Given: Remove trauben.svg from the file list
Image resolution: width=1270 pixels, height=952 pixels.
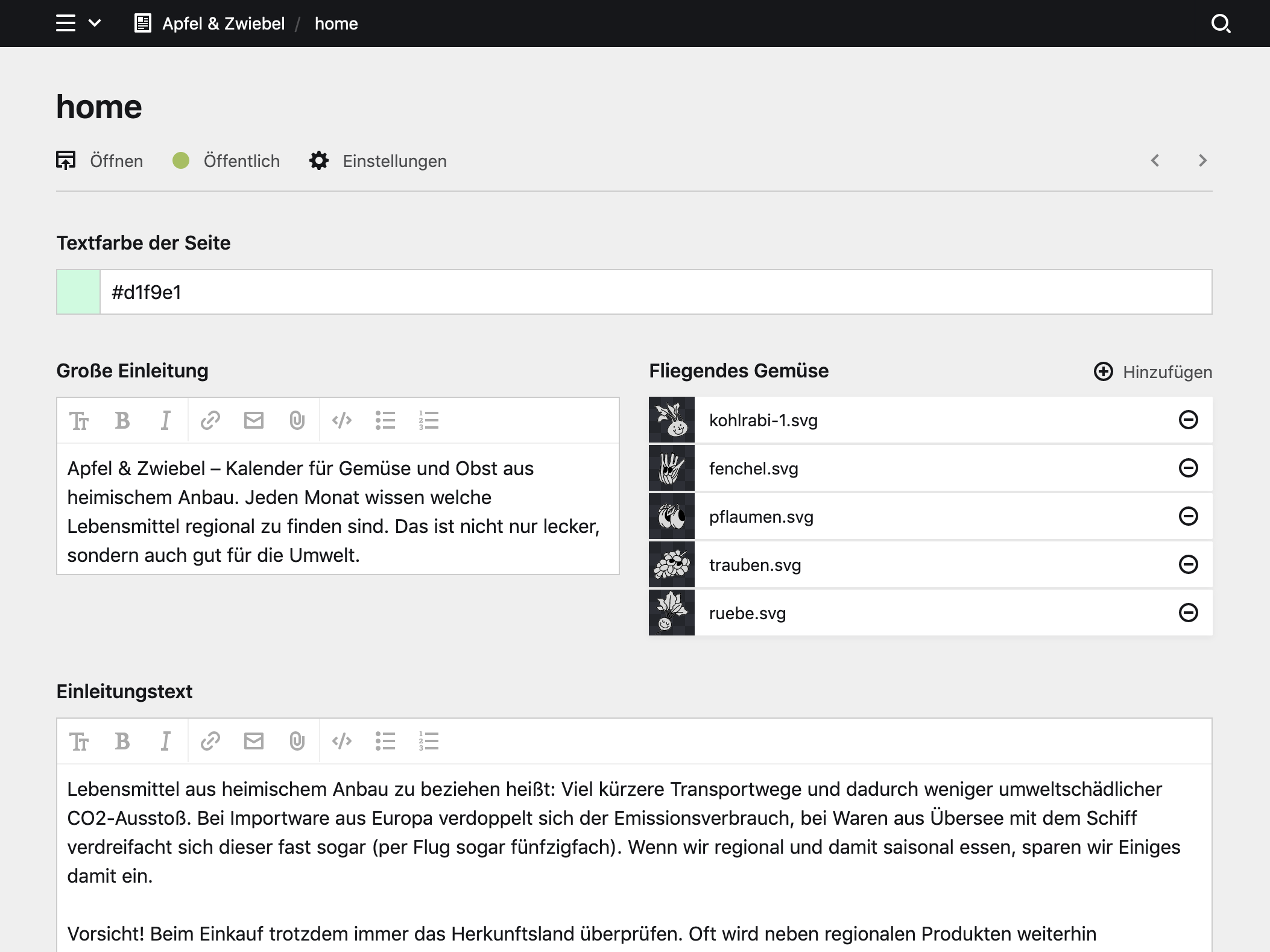Looking at the screenshot, I should [1189, 564].
